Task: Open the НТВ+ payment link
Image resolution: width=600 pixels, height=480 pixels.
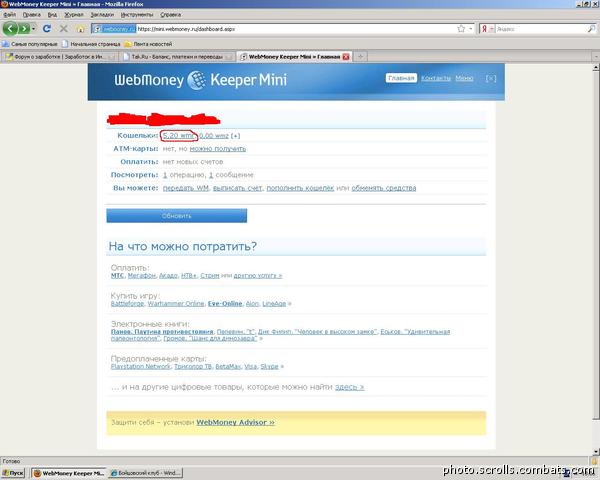Action: (x=189, y=276)
